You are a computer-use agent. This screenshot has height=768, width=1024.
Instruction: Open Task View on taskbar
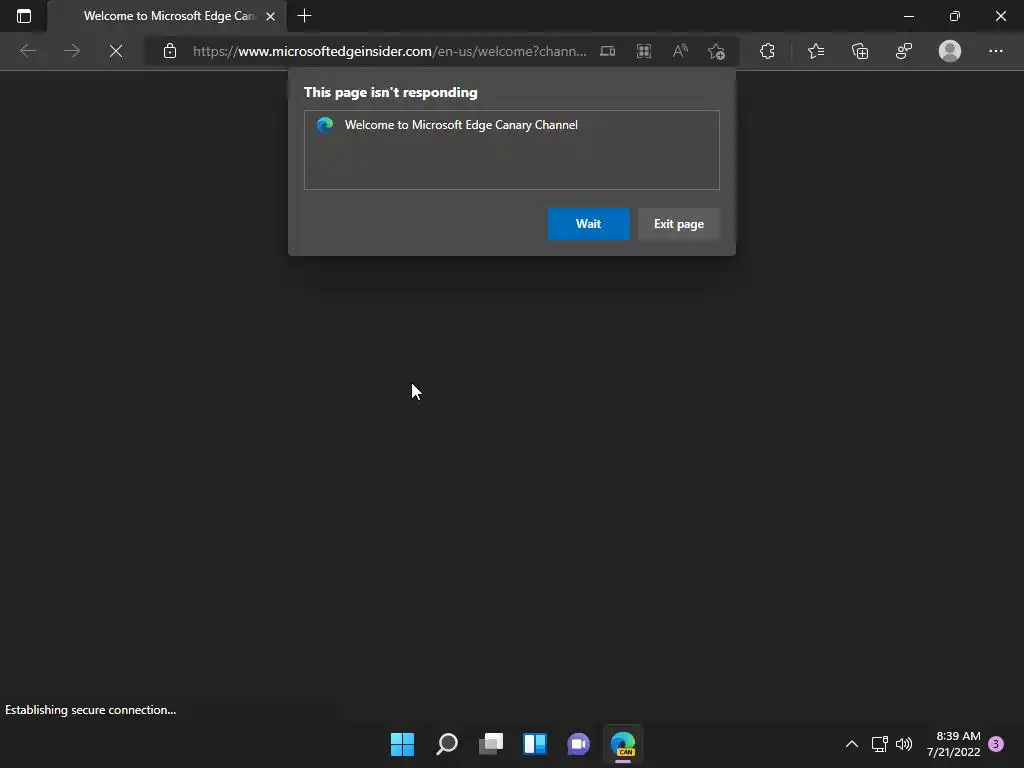[x=491, y=744]
